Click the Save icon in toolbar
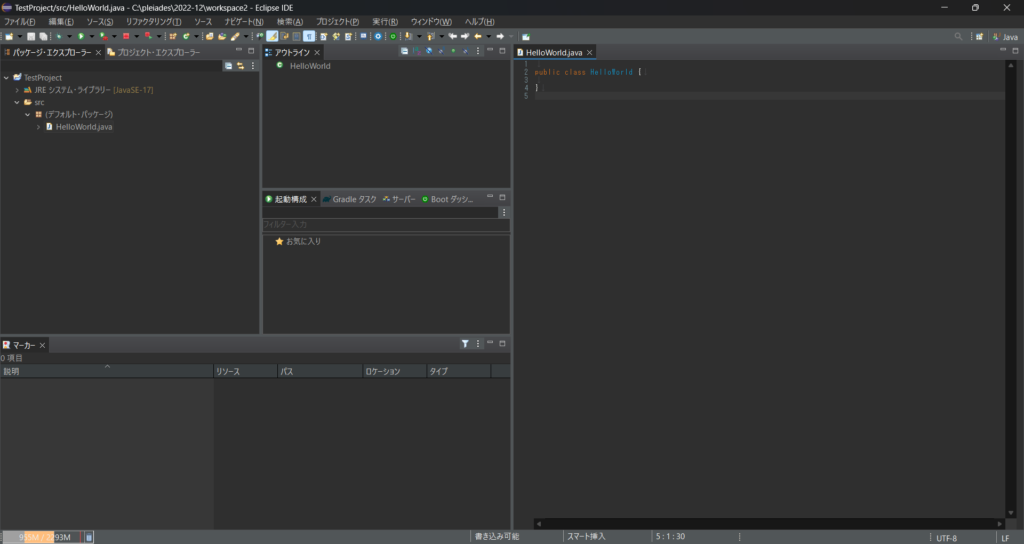Image resolution: width=1024 pixels, height=544 pixels. click(x=31, y=36)
